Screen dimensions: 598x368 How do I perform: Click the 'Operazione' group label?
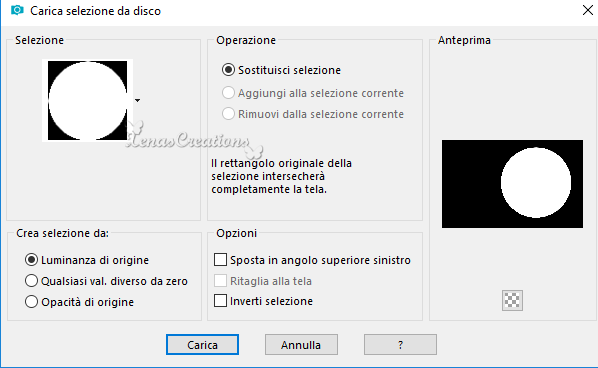click(x=246, y=40)
